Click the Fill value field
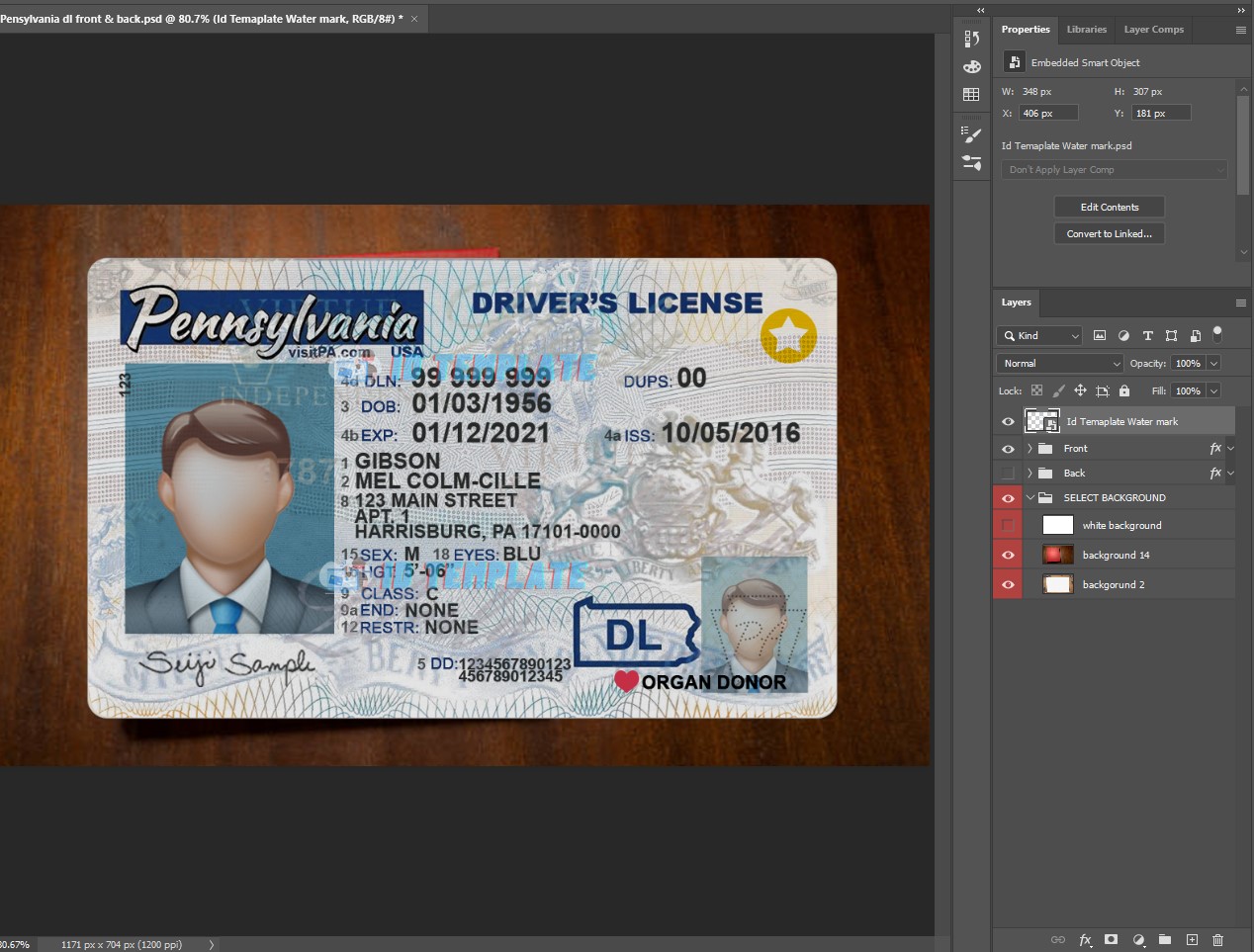1254x952 pixels. tap(1187, 390)
